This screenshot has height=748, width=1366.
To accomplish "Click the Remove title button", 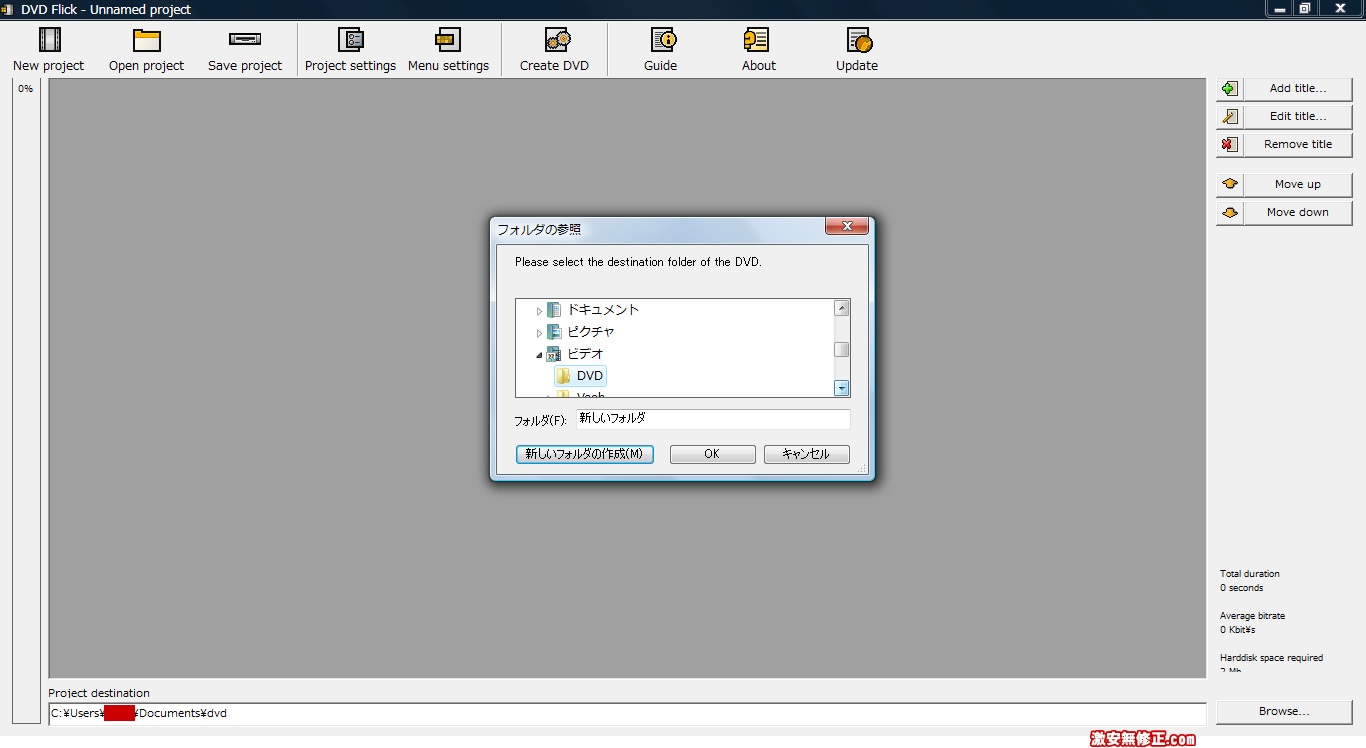I will 1298,145.
